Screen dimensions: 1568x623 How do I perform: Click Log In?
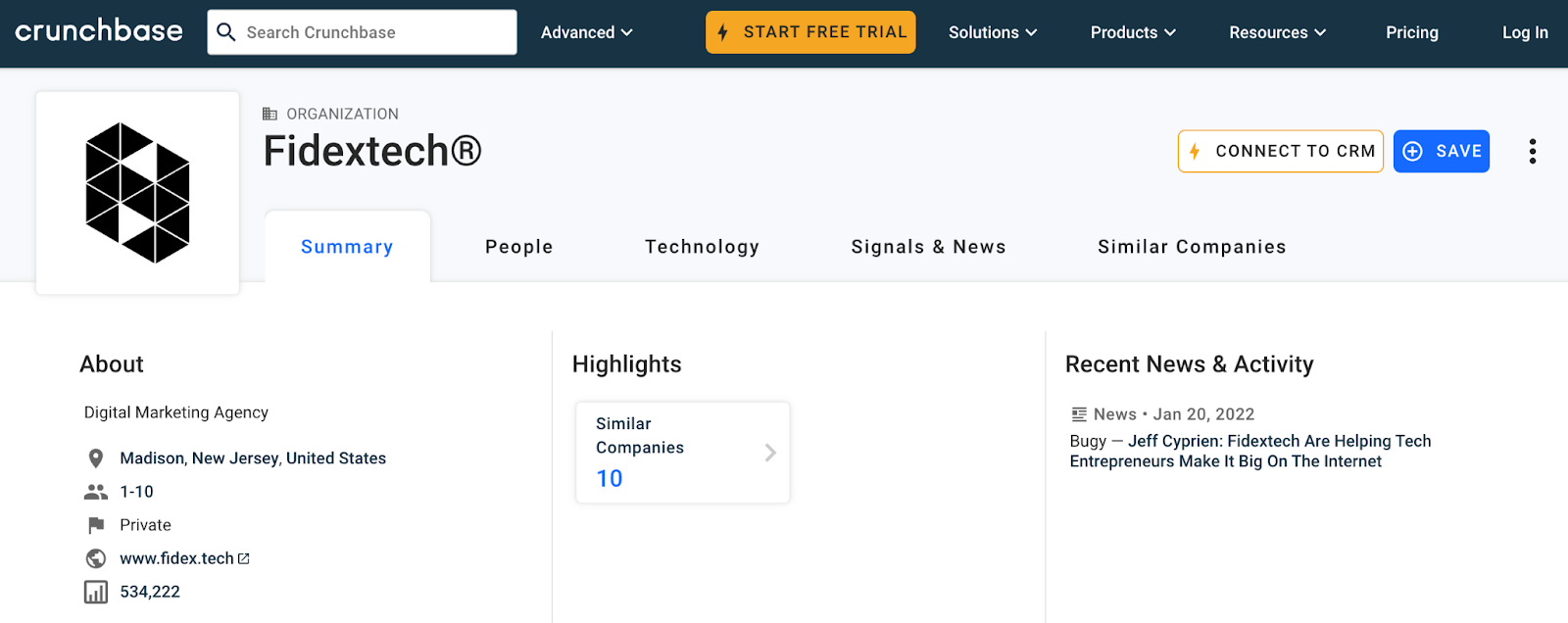1525,32
